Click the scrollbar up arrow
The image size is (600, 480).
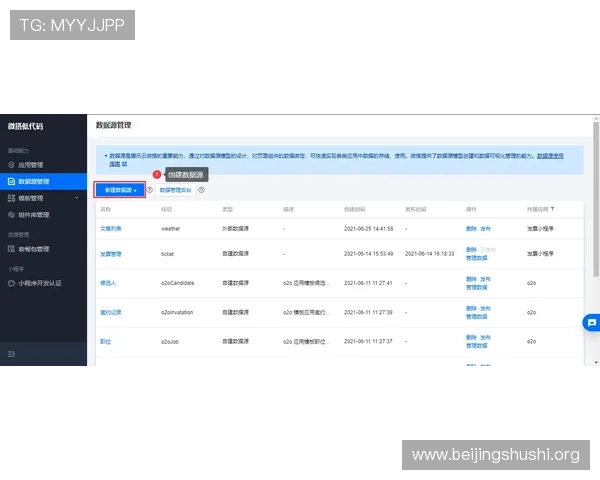tap(596, 119)
